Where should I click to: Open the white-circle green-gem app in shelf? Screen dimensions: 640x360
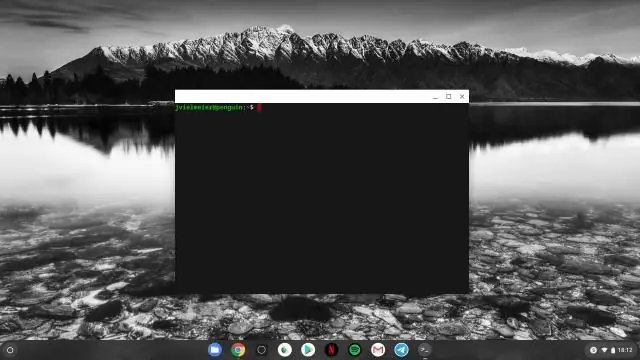pyautogui.click(x=284, y=350)
